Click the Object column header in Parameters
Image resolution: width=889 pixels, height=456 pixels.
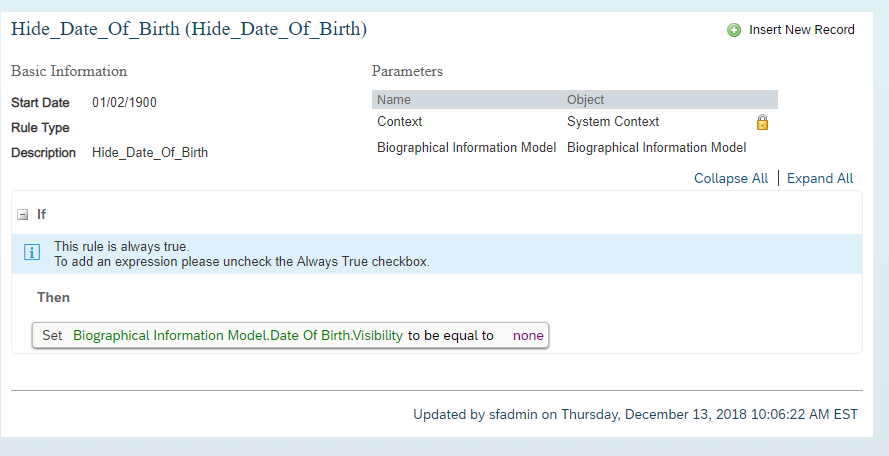586,99
